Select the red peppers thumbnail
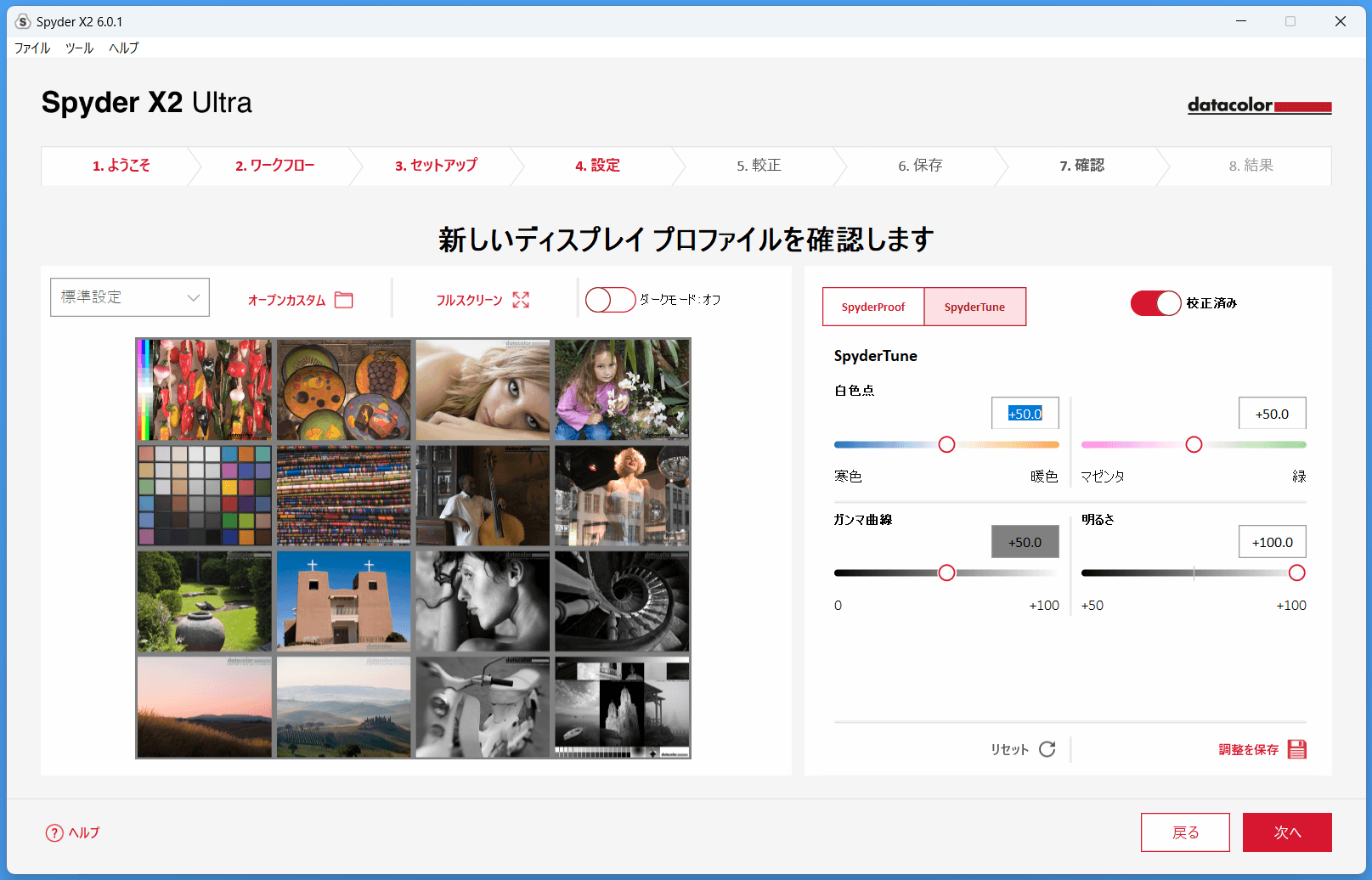1372x880 pixels. click(205, 390)
